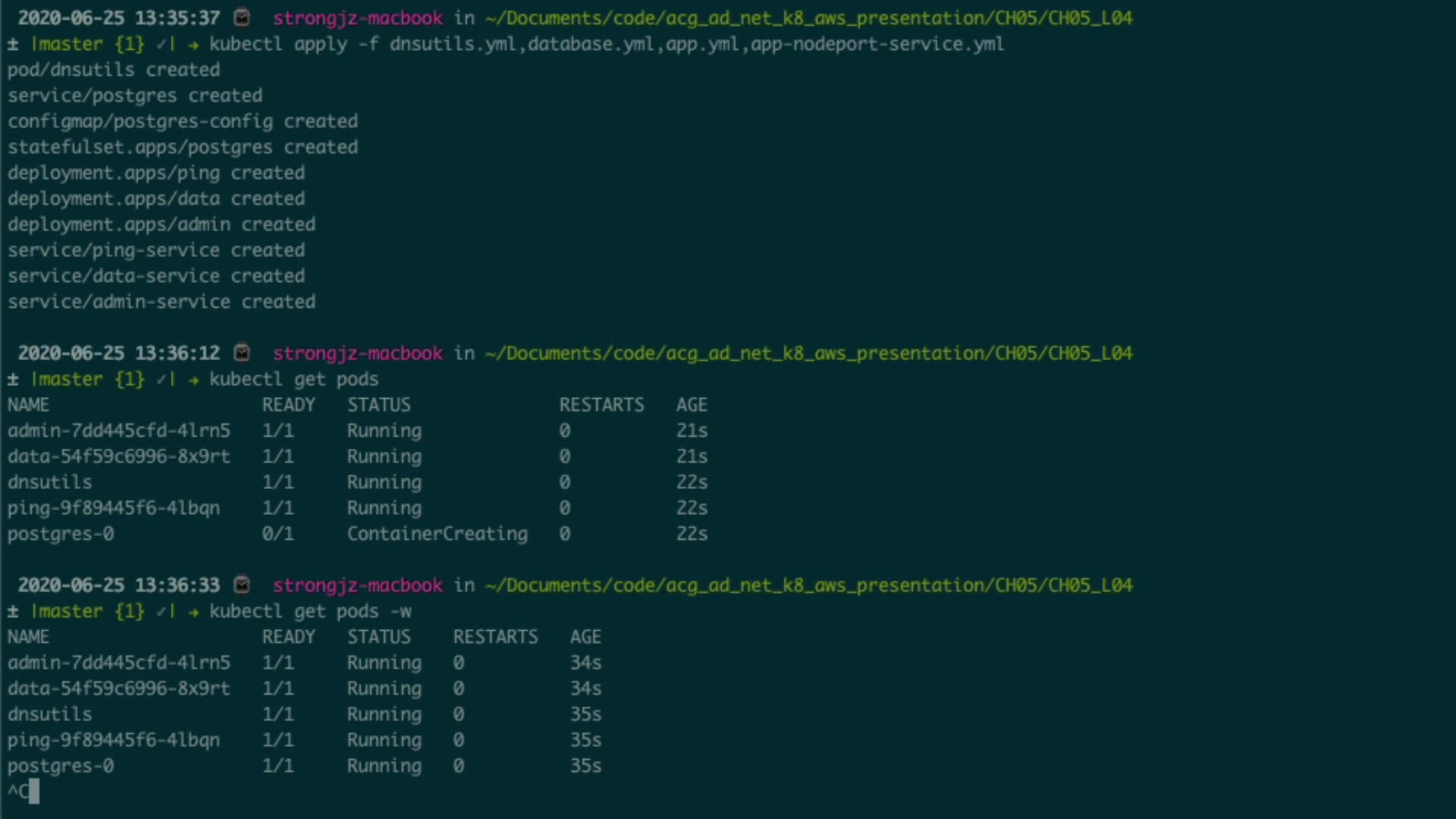Screen dimensions: 1456x819
Task: Click the RESTARTS header in the first pods table
Action: coord(601,405)
